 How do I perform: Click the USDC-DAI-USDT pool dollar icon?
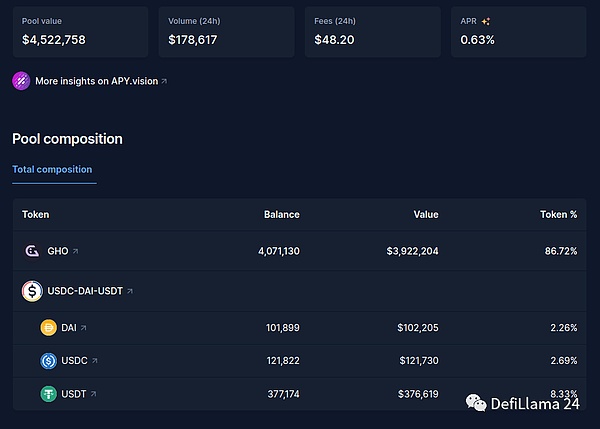click(x=32, y=291)
